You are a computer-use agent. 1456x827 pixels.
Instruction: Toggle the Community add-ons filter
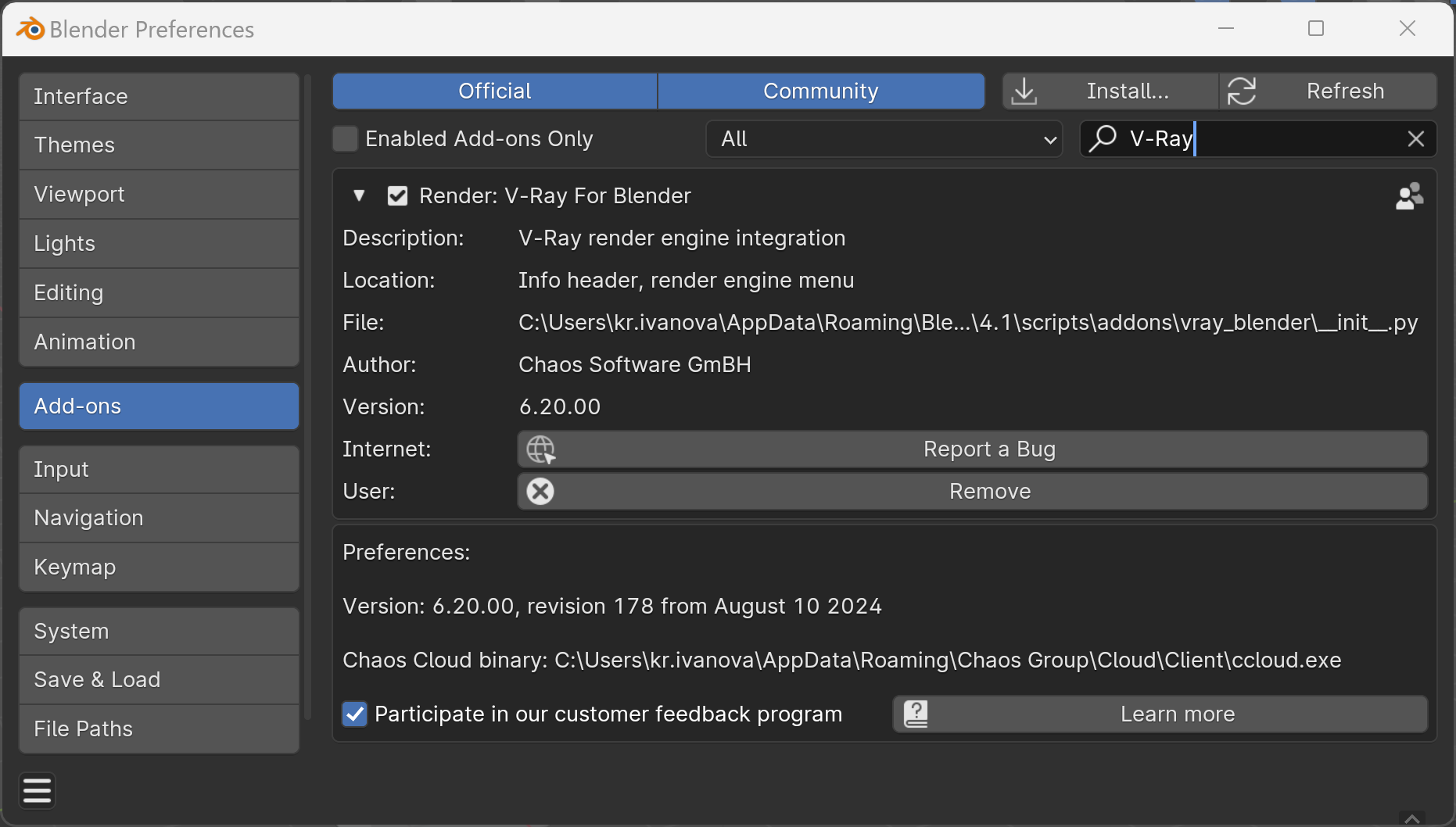(x=821, y=91)
